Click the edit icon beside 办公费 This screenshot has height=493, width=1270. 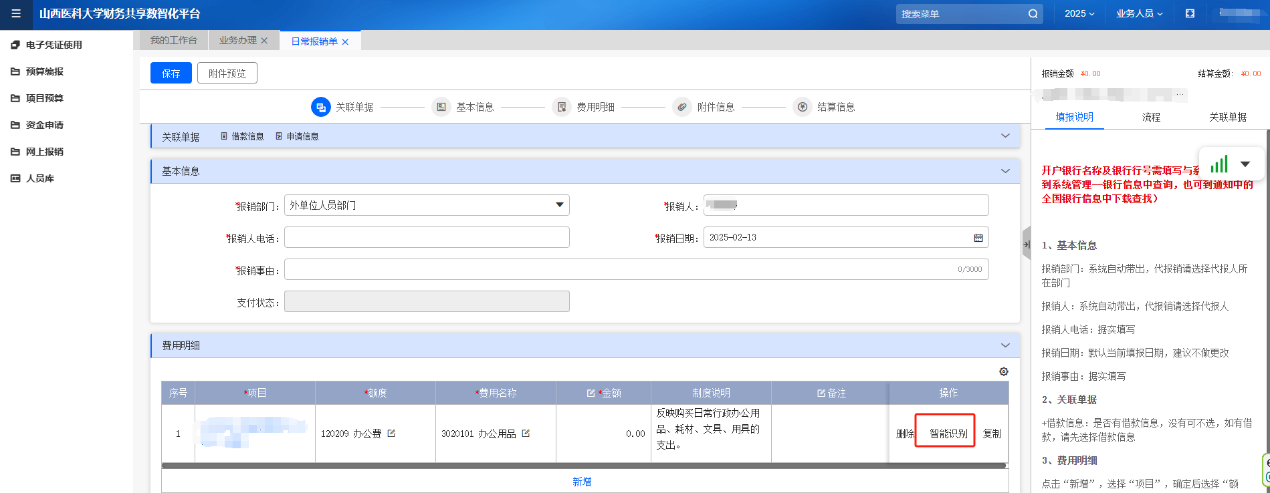point(391,434)
